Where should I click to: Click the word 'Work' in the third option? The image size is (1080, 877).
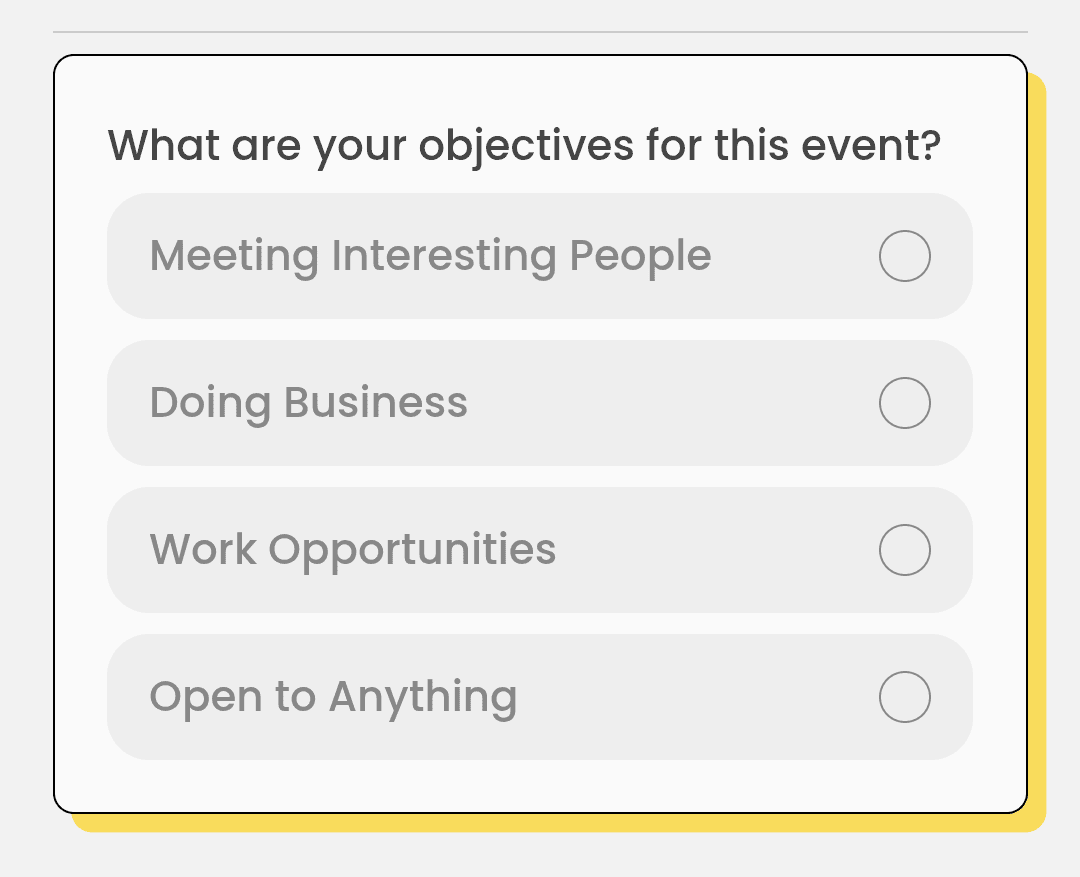(203, 550)
